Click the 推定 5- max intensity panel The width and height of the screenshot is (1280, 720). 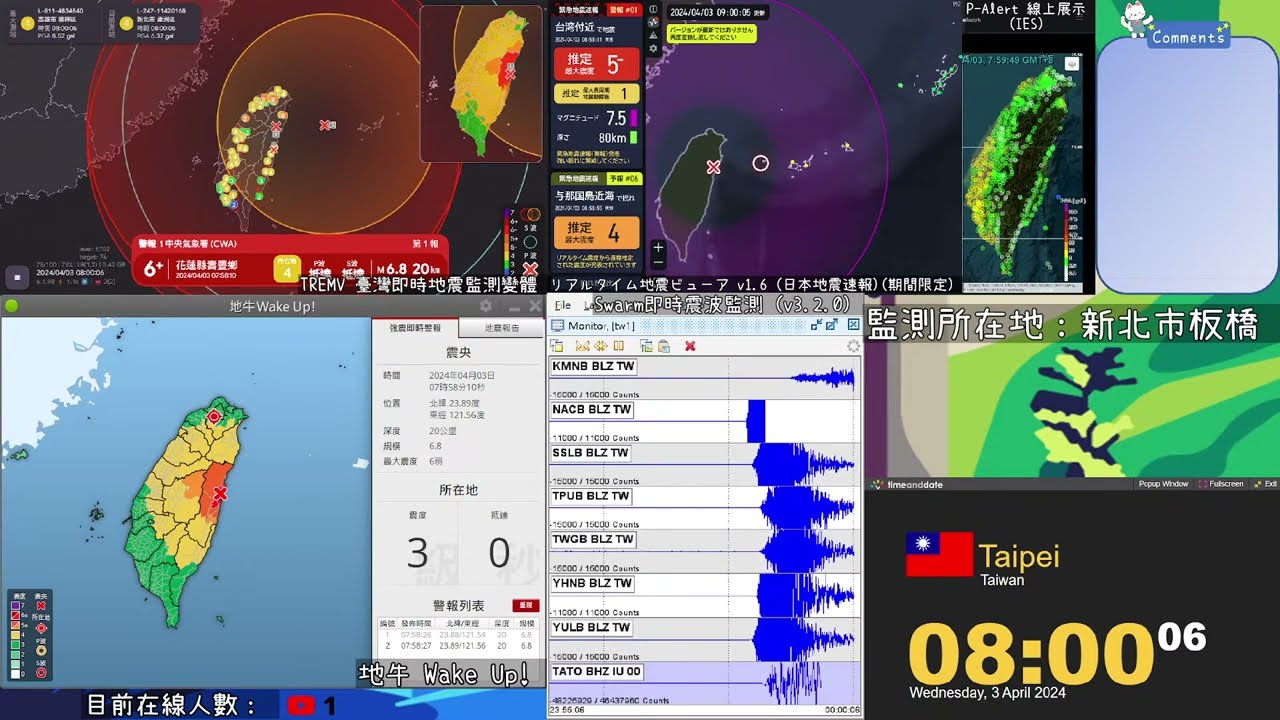(597, 64)
